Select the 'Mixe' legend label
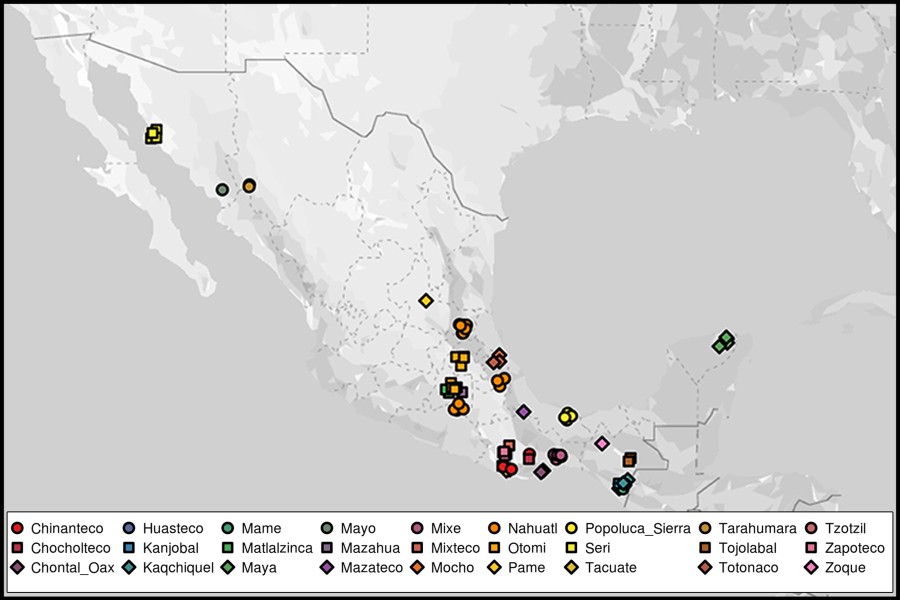Image resolution: width=900 pixels, height=600 pixels. pyautogui.click(x=446, y=528)
